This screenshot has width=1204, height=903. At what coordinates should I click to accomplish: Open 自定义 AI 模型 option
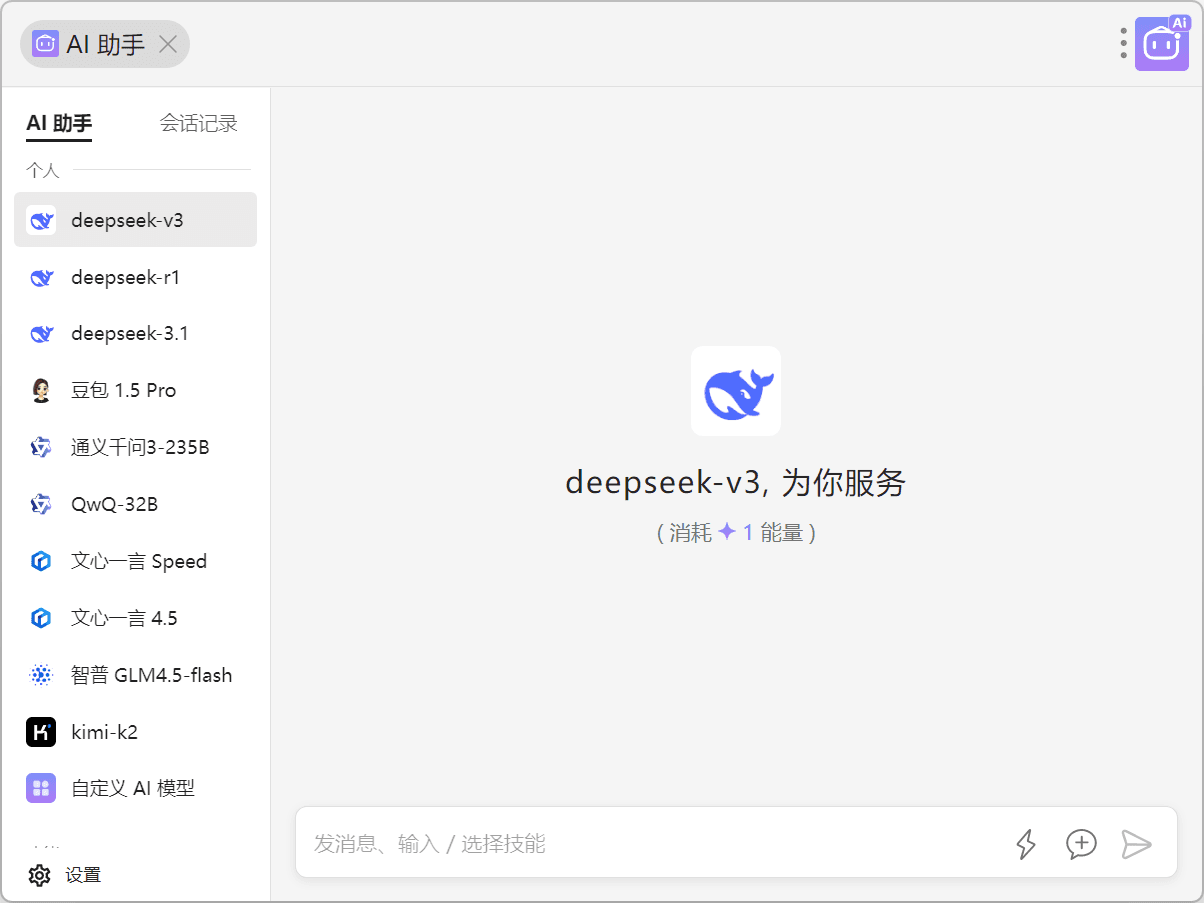(135, 789)
